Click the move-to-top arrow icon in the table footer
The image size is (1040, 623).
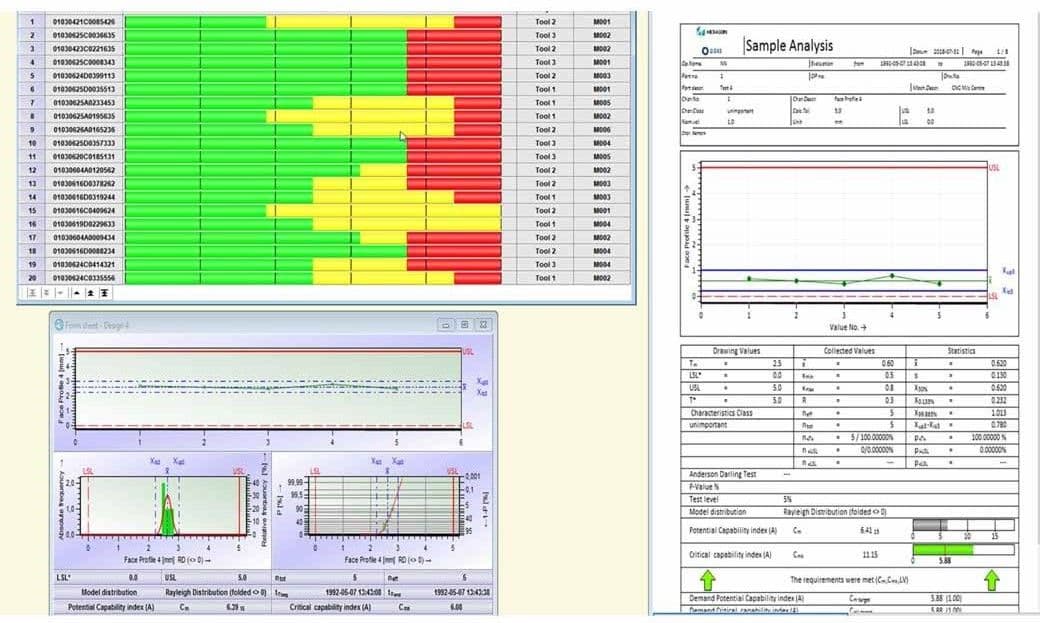coord(104,293)
